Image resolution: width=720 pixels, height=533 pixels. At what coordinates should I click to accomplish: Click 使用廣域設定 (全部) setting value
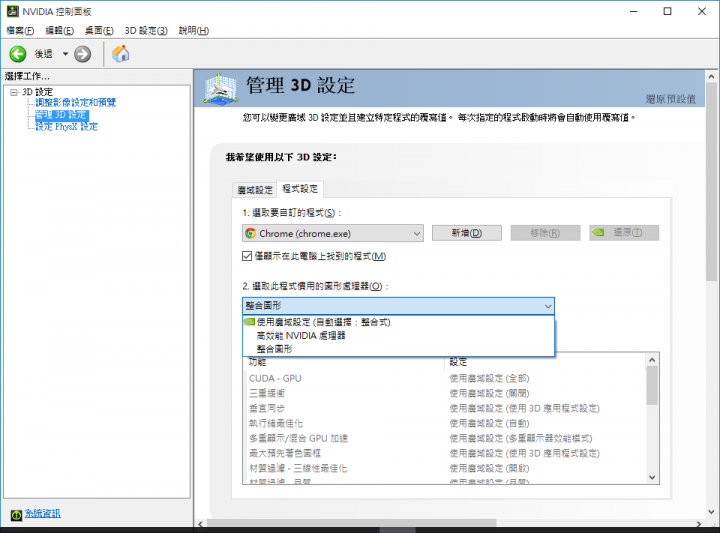[x=489, y=378]
